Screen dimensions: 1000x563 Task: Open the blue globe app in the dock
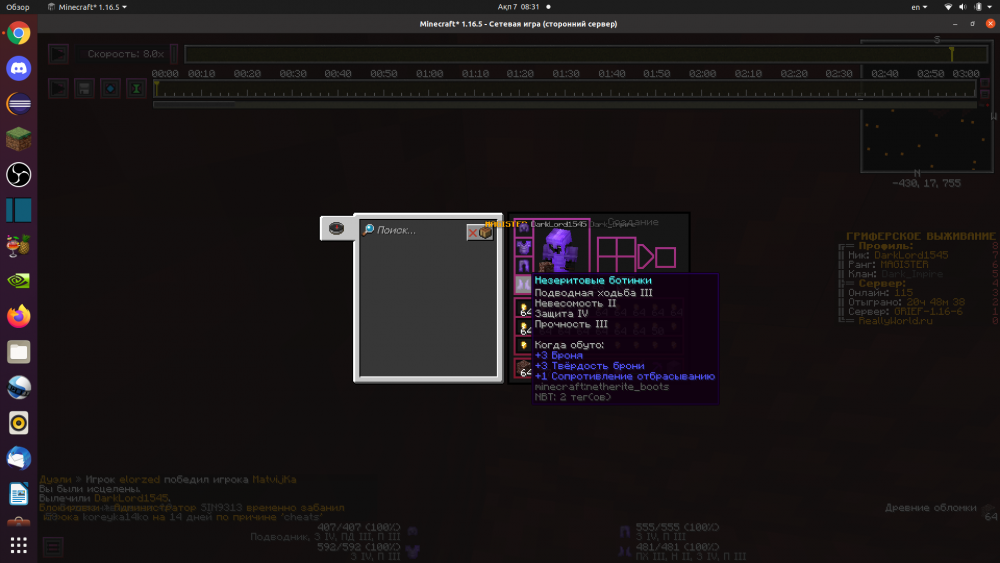(x=18, y=387)
